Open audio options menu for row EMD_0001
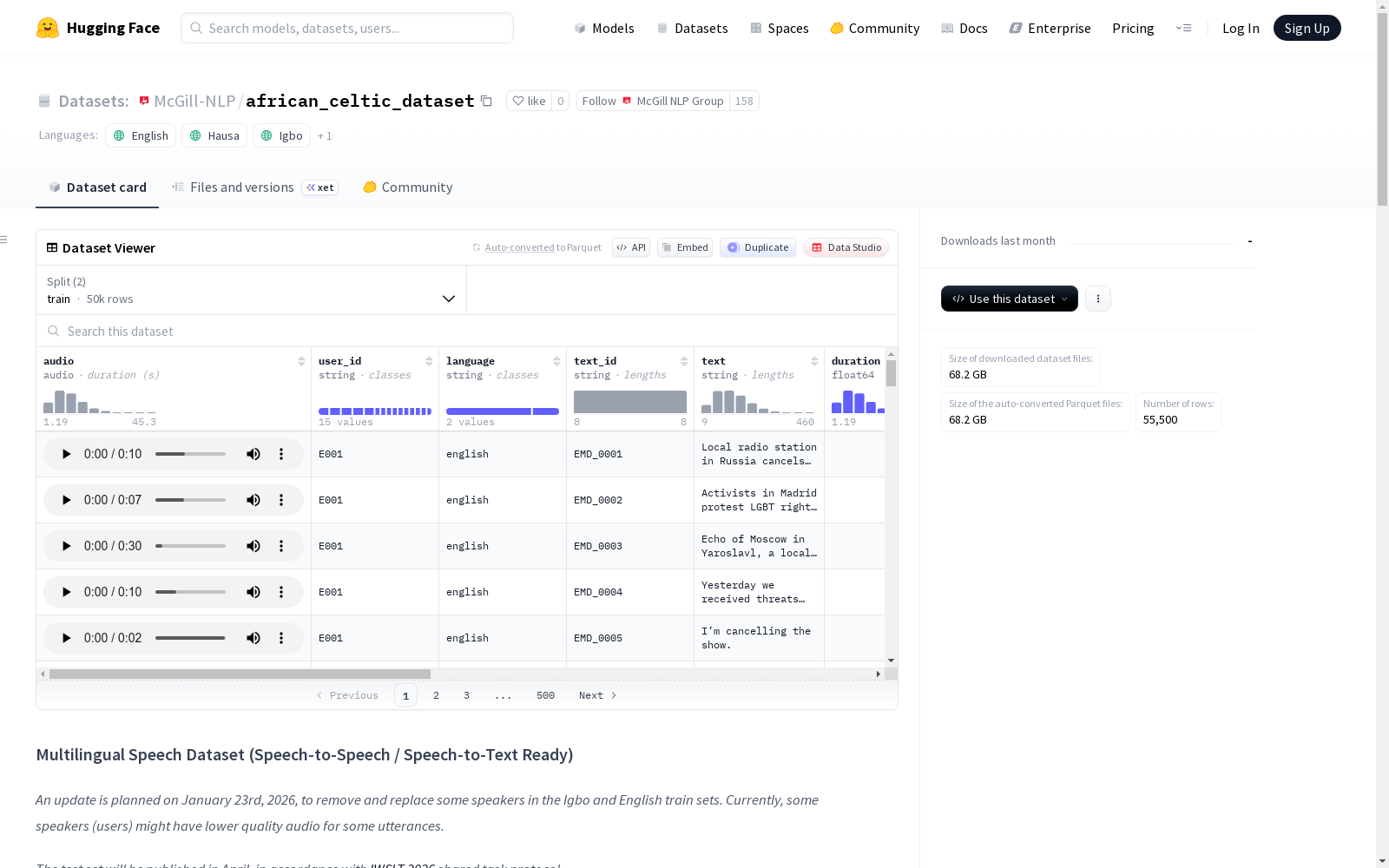The height and width of the screenshot is (868, 1389). click(x=281, y=454)
